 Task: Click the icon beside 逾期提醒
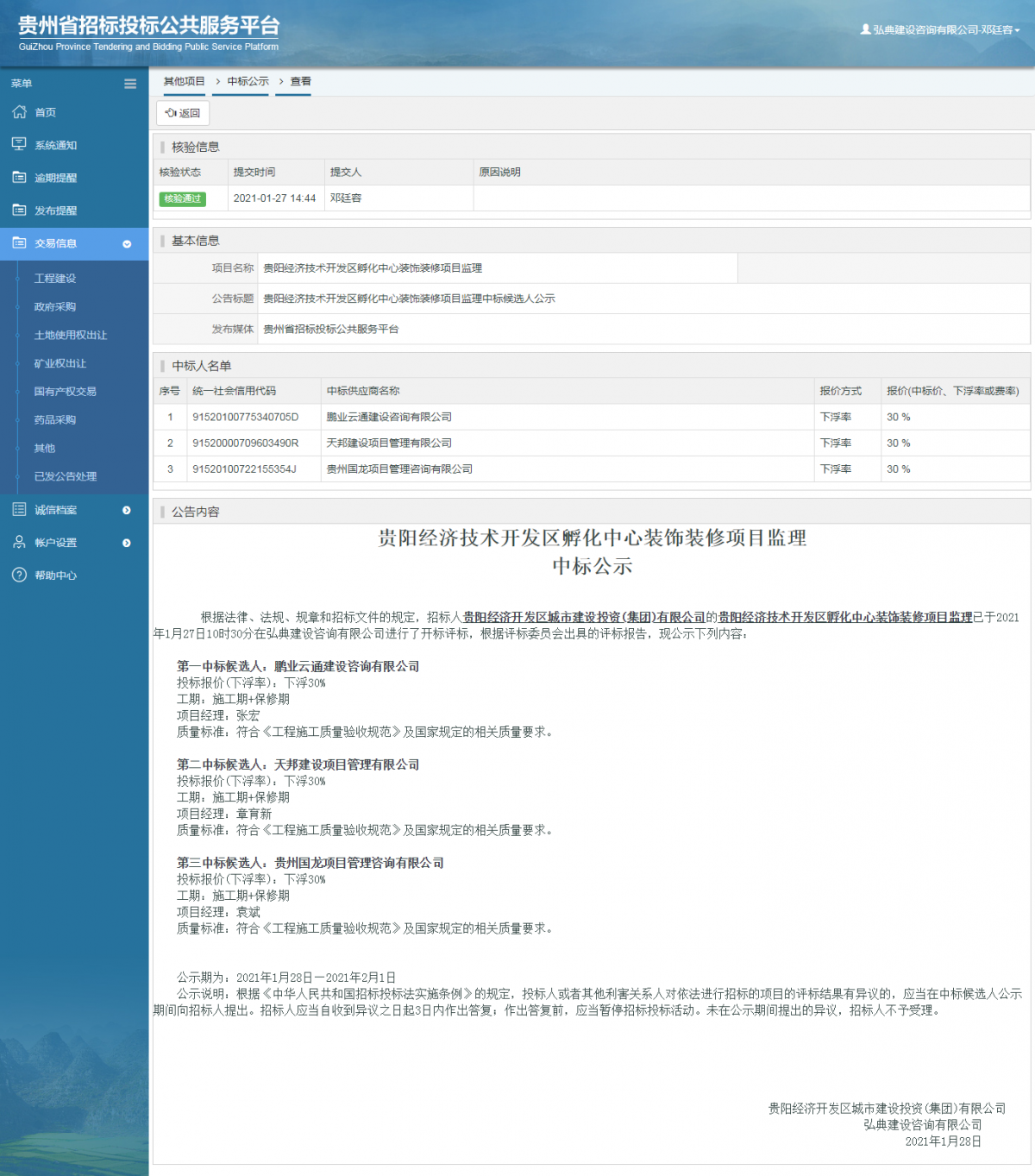[x=19, y=177]
